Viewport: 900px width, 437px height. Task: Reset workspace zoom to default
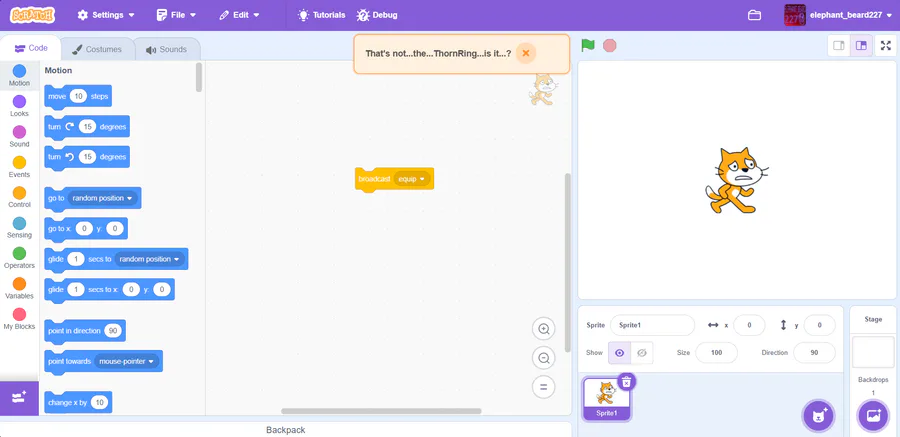[544, 386]
